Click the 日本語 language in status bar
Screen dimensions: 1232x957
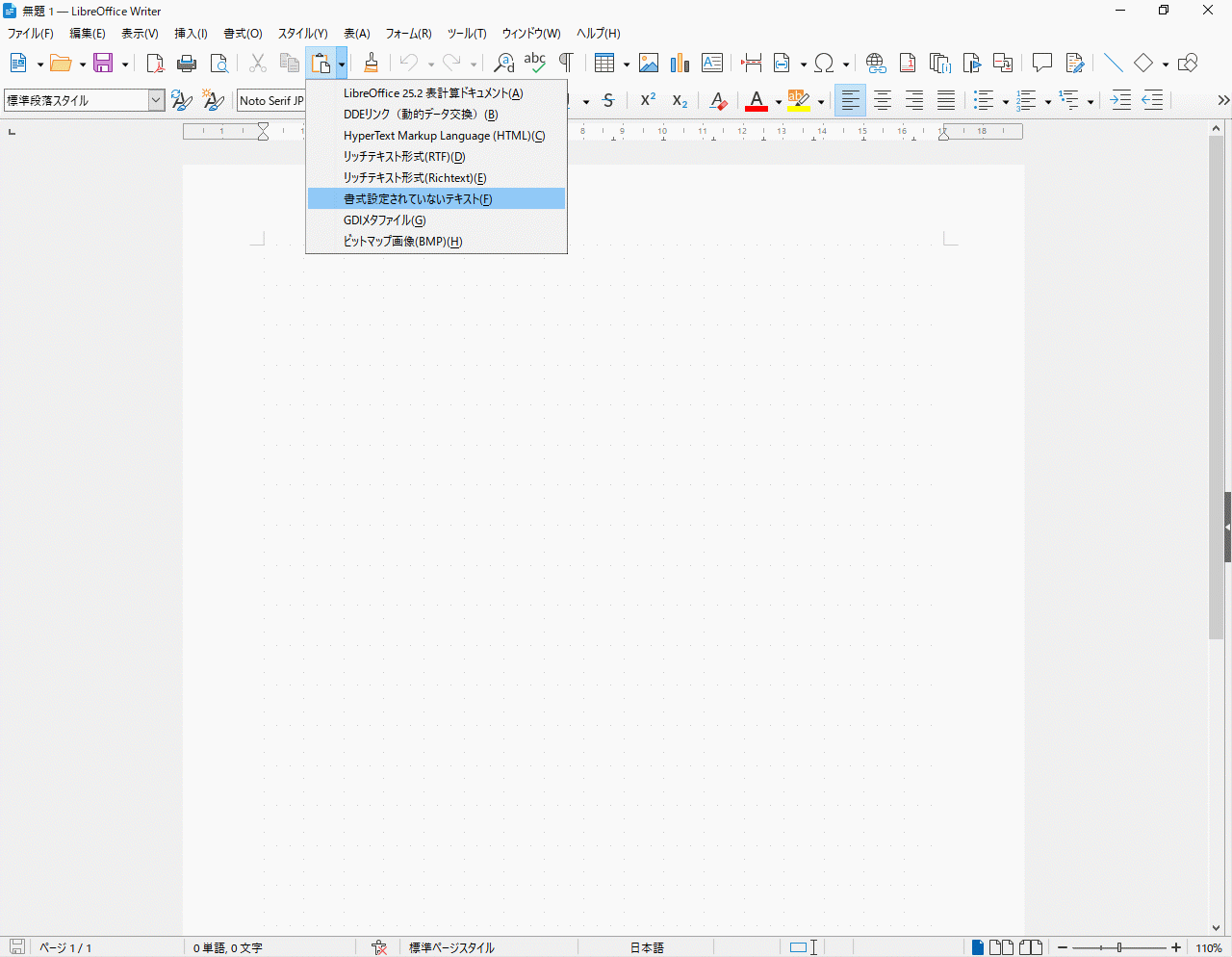(647, 947)
